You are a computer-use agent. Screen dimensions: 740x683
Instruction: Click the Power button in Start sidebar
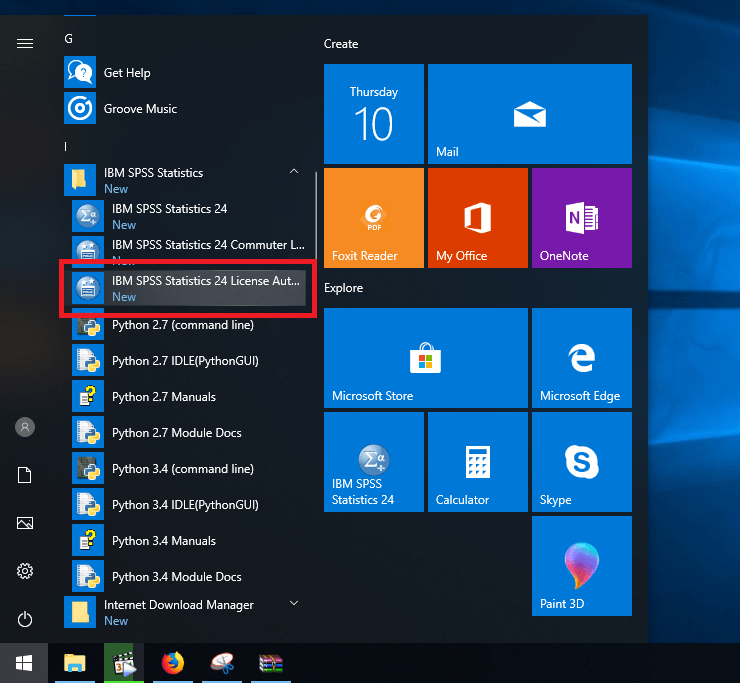click(x=25, y=619)
